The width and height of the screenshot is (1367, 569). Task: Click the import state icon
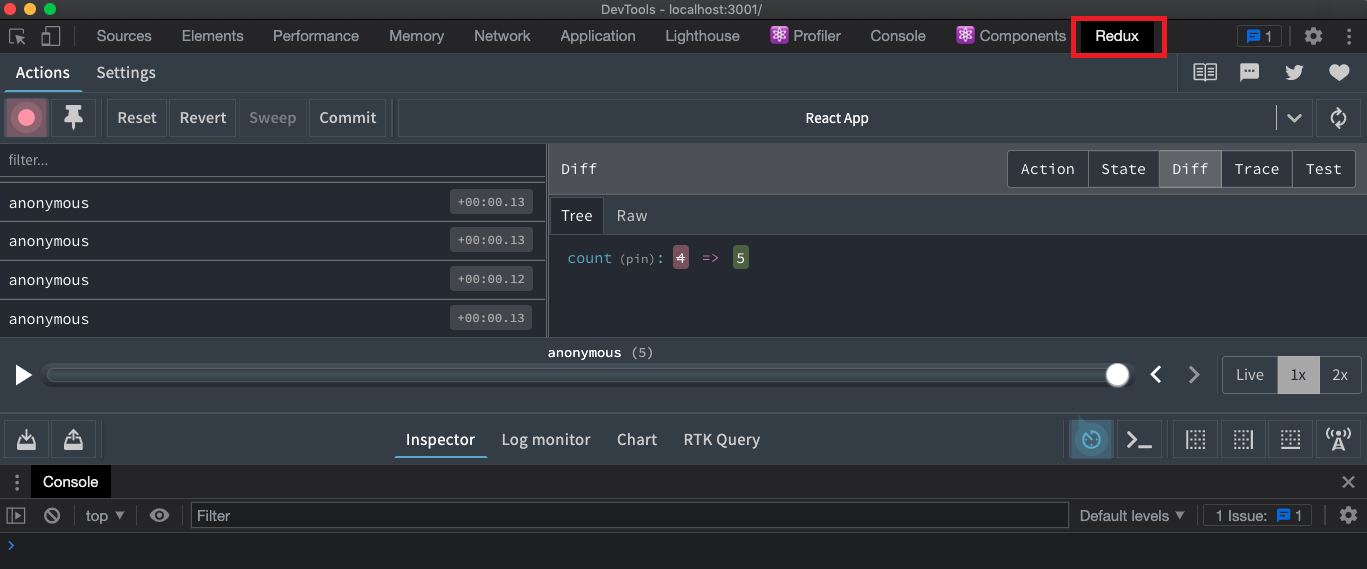(26, 440)
